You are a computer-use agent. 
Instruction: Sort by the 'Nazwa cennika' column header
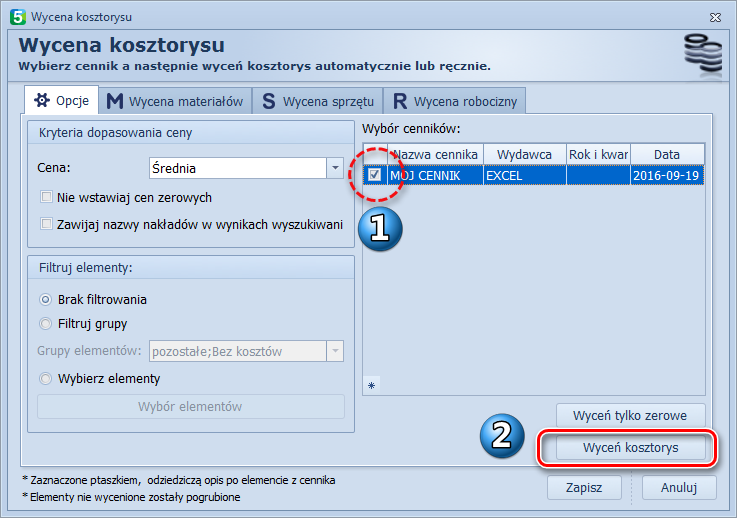435,154
